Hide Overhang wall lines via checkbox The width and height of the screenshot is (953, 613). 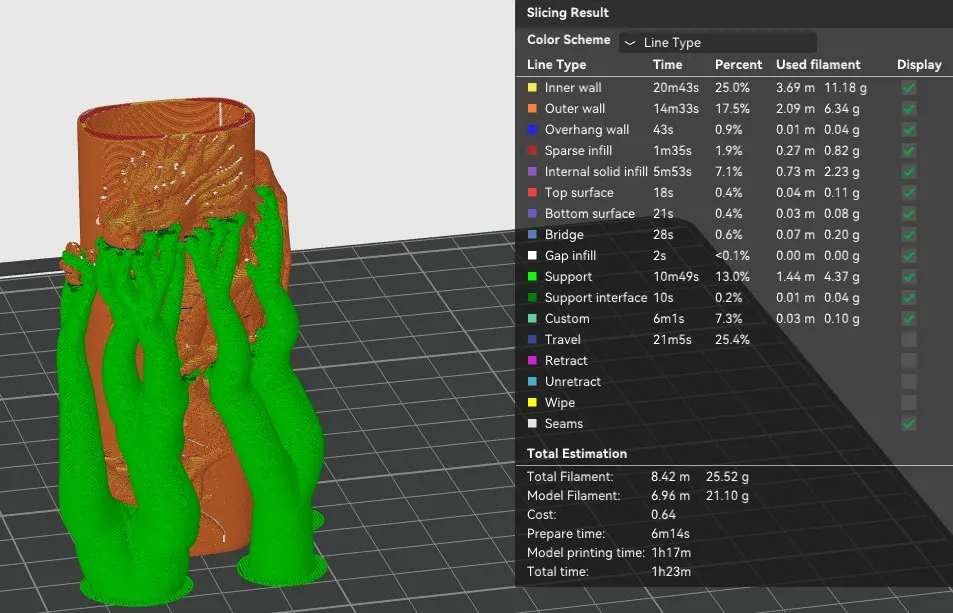coord(909,129)
